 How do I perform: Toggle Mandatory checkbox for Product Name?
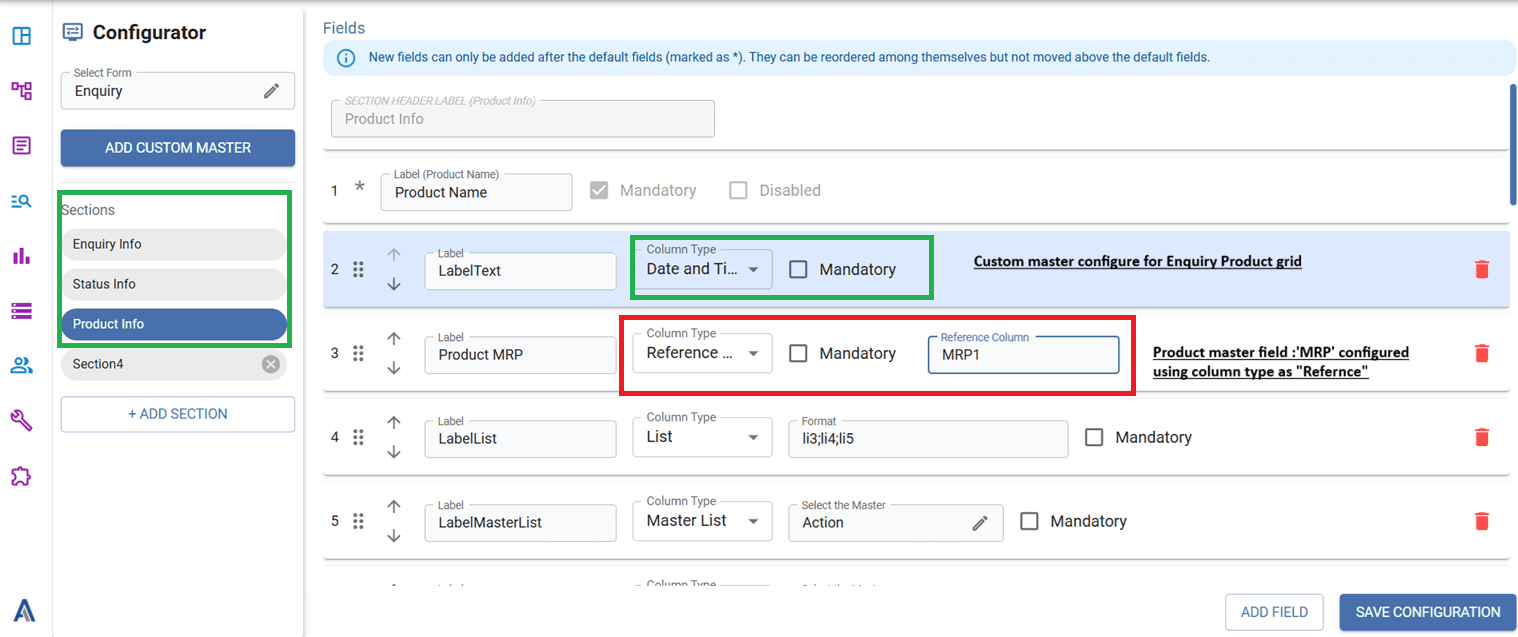click(x=599, y=190)
